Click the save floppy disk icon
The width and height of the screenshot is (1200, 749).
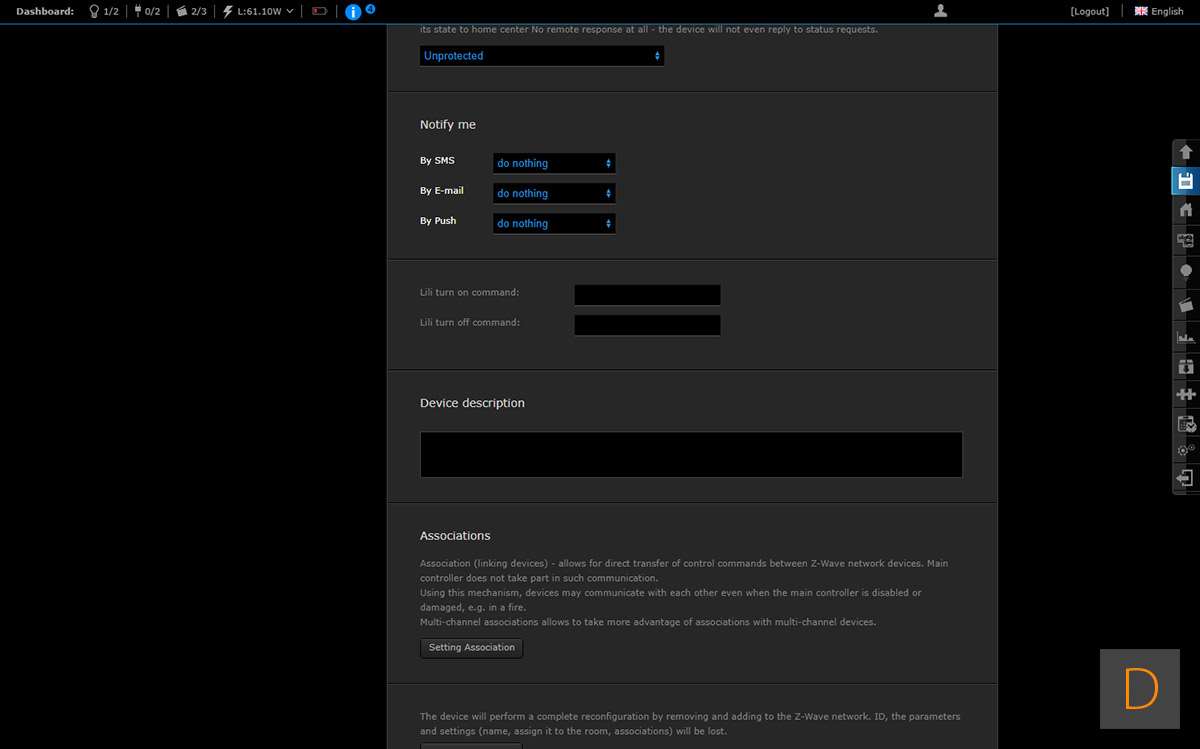pyautogui.click(x=1186, y=181)
